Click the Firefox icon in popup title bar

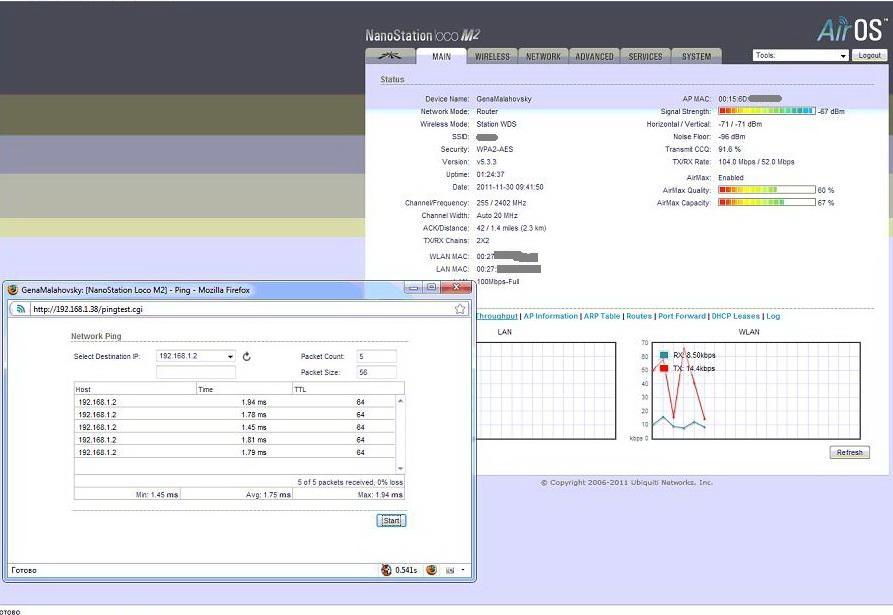pos(13,289)
